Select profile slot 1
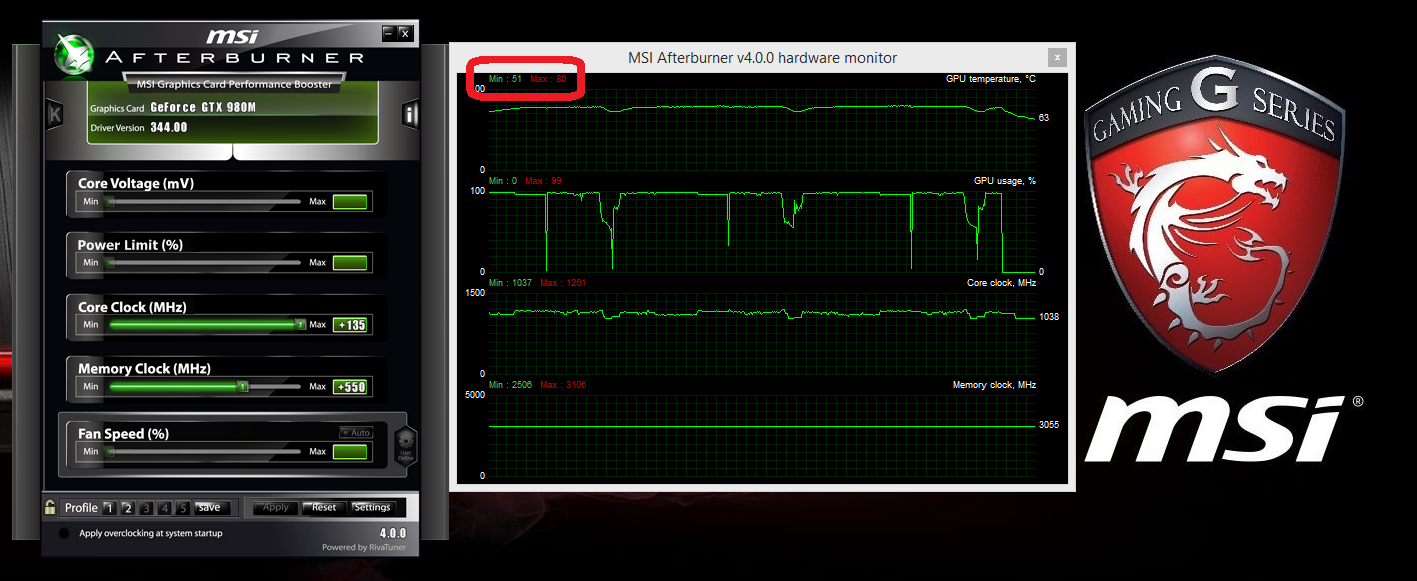 (110, 508)
